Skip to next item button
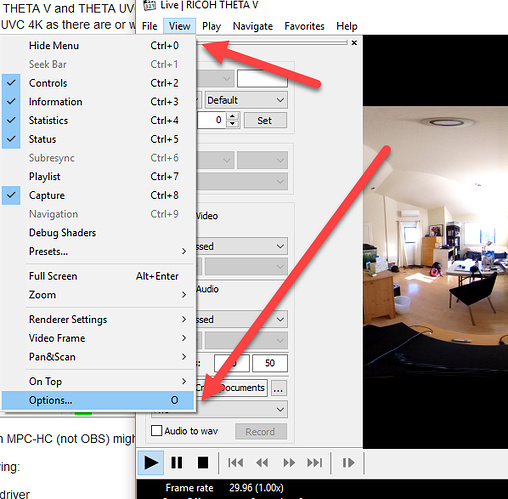The width and height of the screenshot is (508, 499). click(315, 463)
